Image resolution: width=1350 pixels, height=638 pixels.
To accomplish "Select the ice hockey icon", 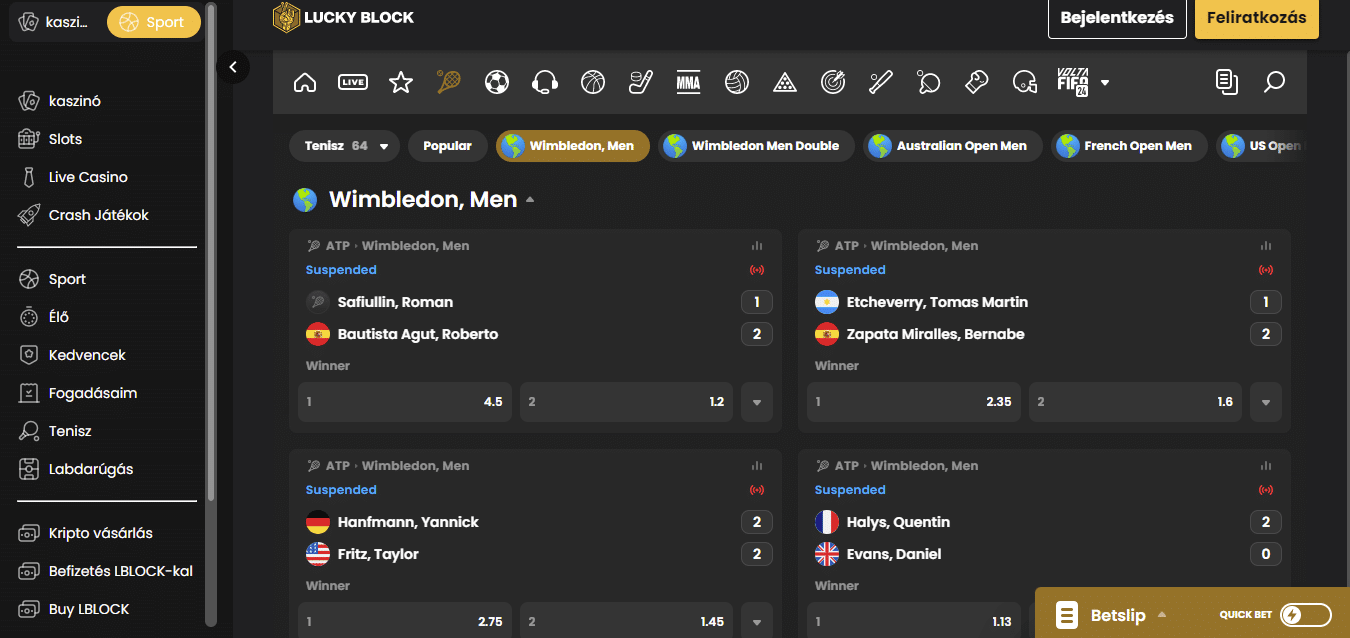I will click(640, 82).
